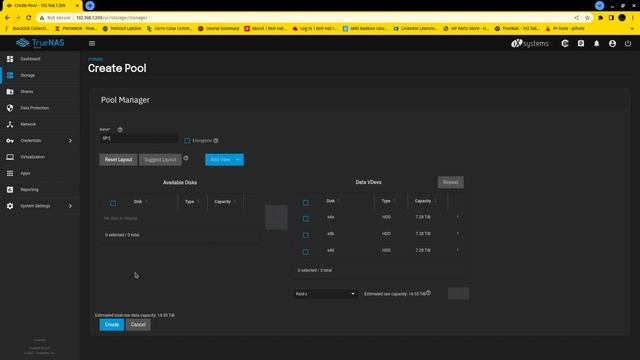Reload the browser page
The width and height of the screenshot is (640, 360).
click(29, 18)
